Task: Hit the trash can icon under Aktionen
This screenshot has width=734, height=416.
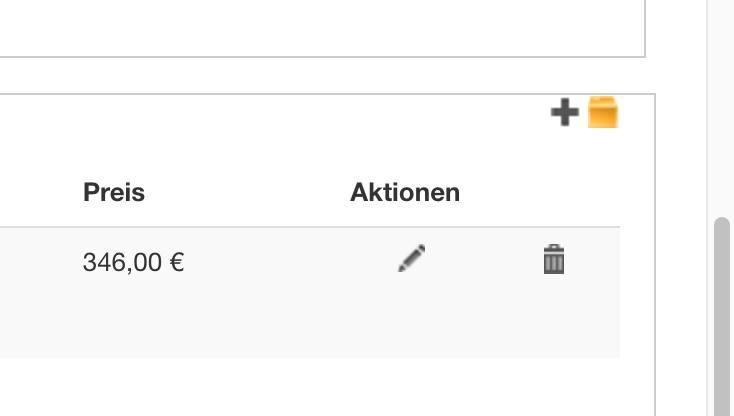Action: pyautogui.click(x=553, y=259)
